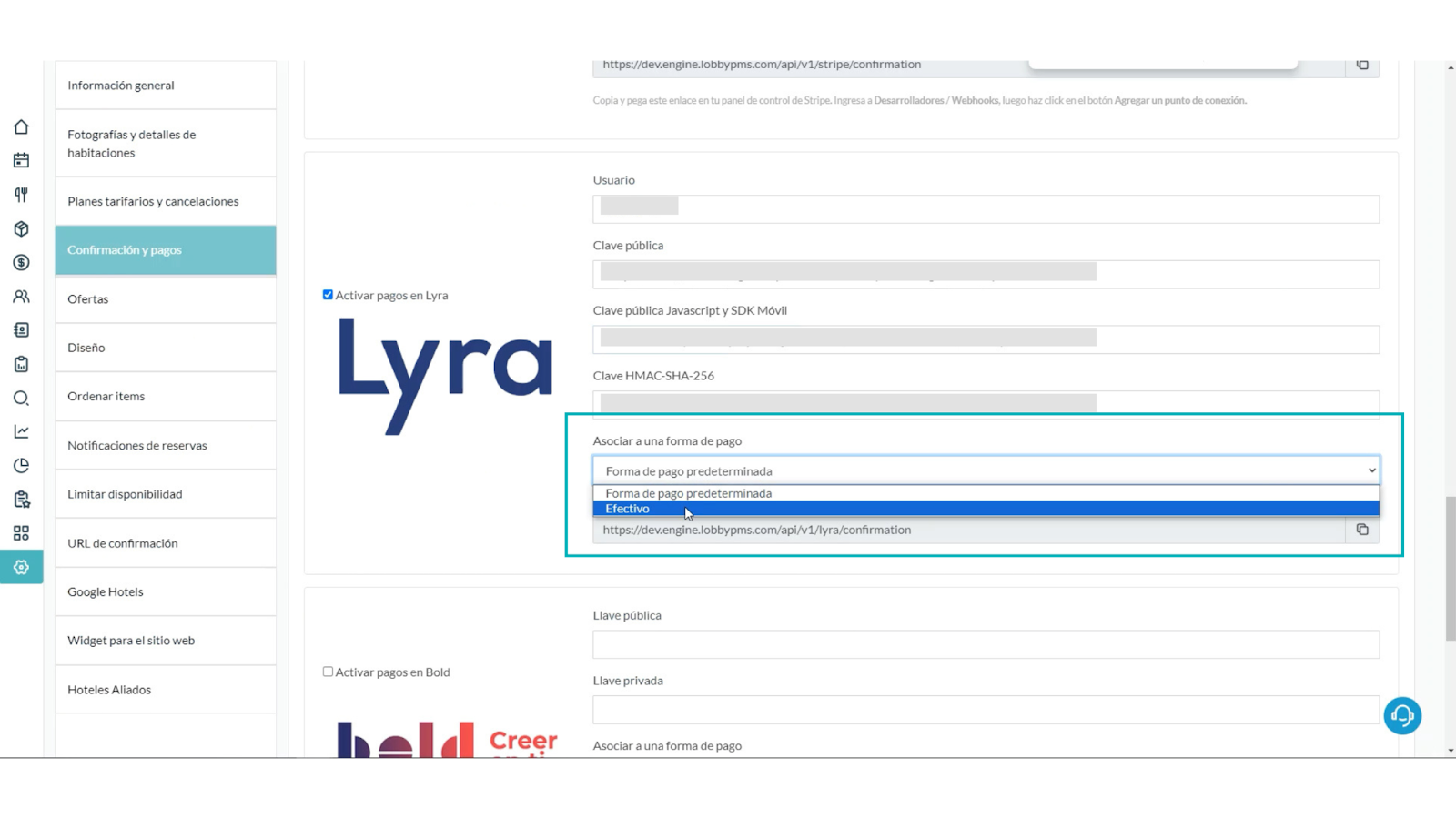The height and width of the screenshot is (819, 1456).
Task: Open Planes tarifarios y cancelaciones
Action: pos(166,201)
